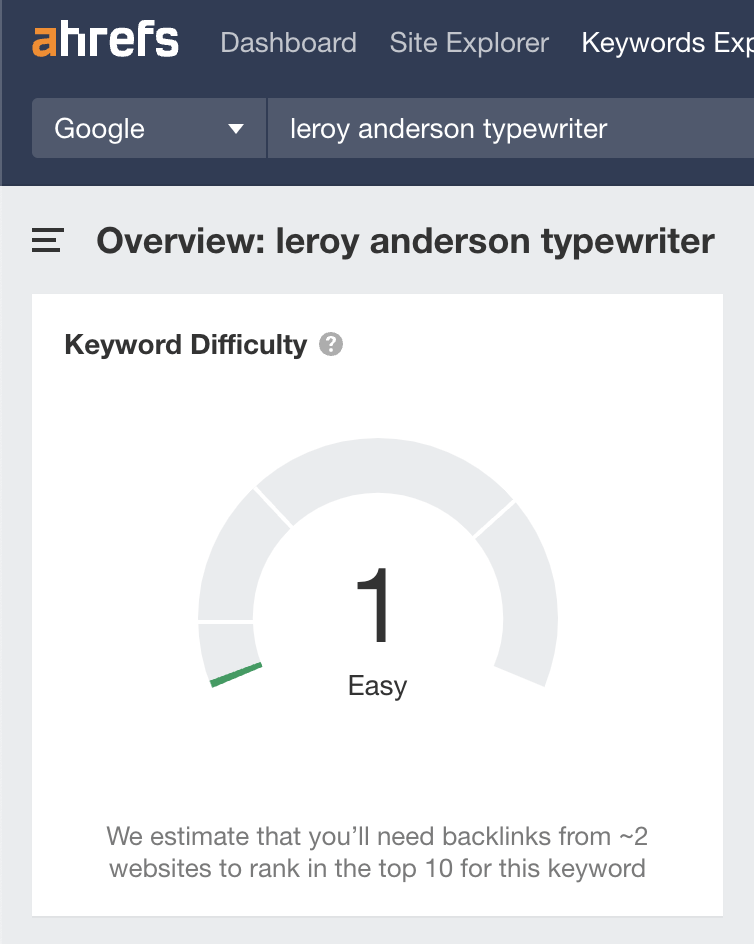Open the hamburger sidebar menu icon

point(48,240)
